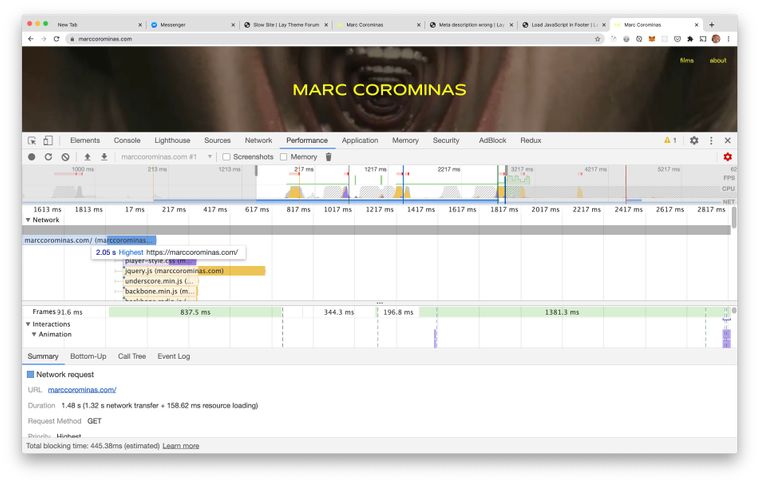Open the Bottom-Up tab
Screen dimensions: 760x483
88,356
